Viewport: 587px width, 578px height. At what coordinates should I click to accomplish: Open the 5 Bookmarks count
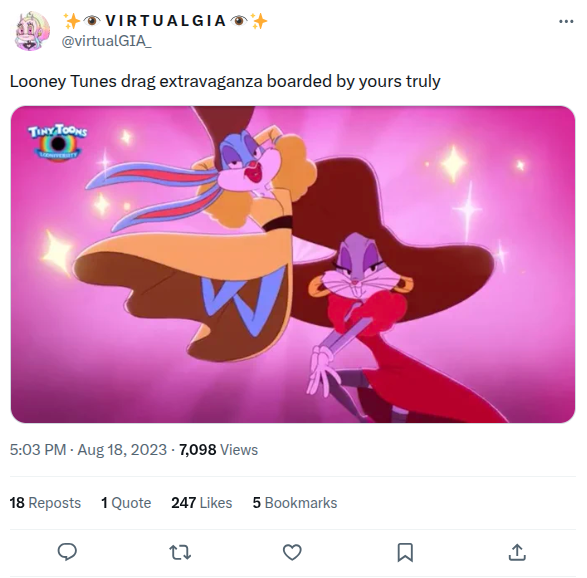[295, 503]
